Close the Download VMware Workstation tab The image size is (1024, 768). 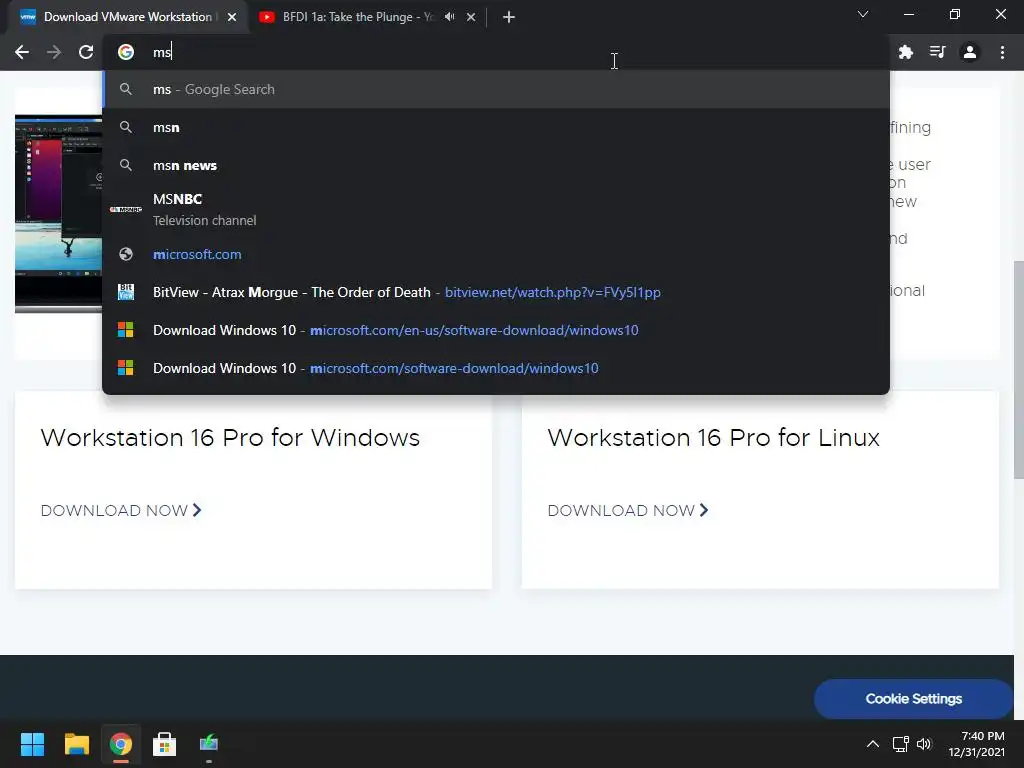[232, 17]
